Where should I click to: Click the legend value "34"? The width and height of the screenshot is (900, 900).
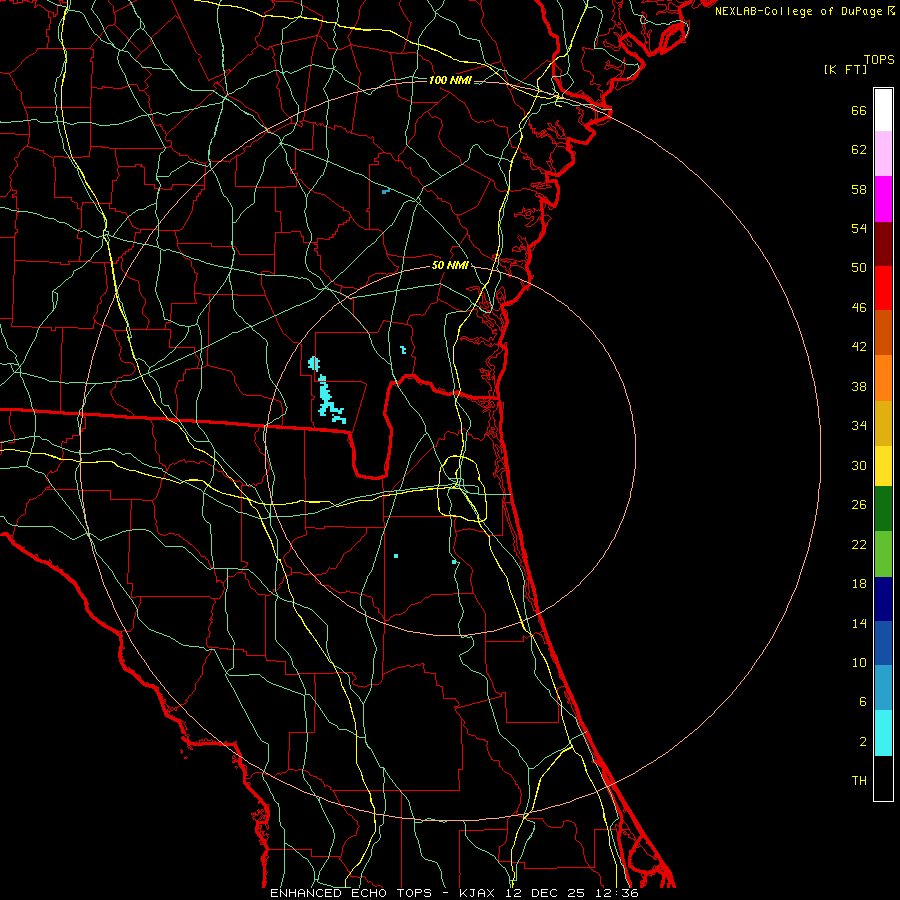(859, 426)
